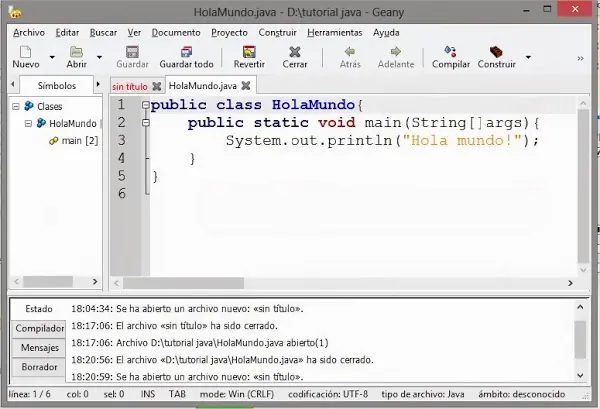Click the Nuevo file toolbar icon
The width and height of the screenshot is (600, 409).
(x=26, y=52)
